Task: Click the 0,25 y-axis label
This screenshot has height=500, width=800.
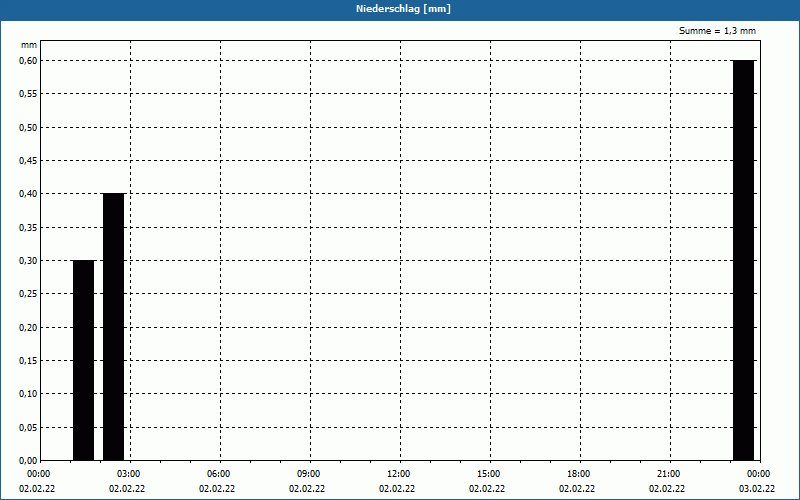Action: click(28, 294)
